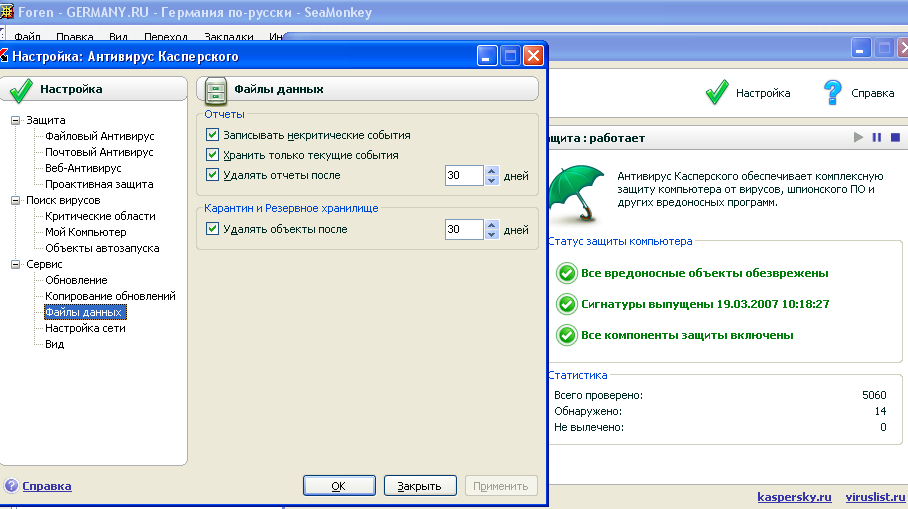Click the Kaspersky icon in settings dialog title bar
Screen dimensions: 908x509
(x=4, y=56)
